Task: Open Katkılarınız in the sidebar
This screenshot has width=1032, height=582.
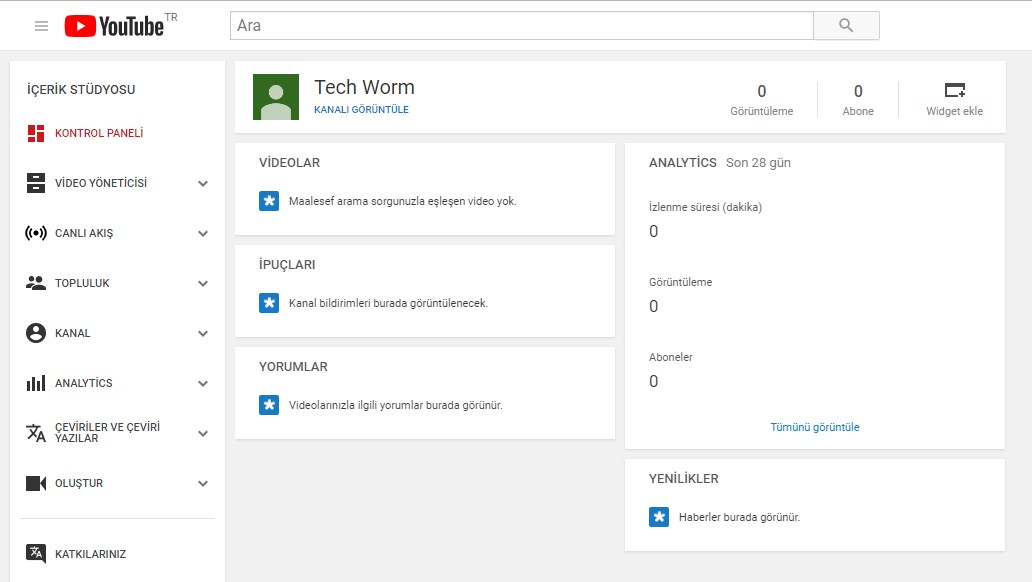Action: [90, 554]
